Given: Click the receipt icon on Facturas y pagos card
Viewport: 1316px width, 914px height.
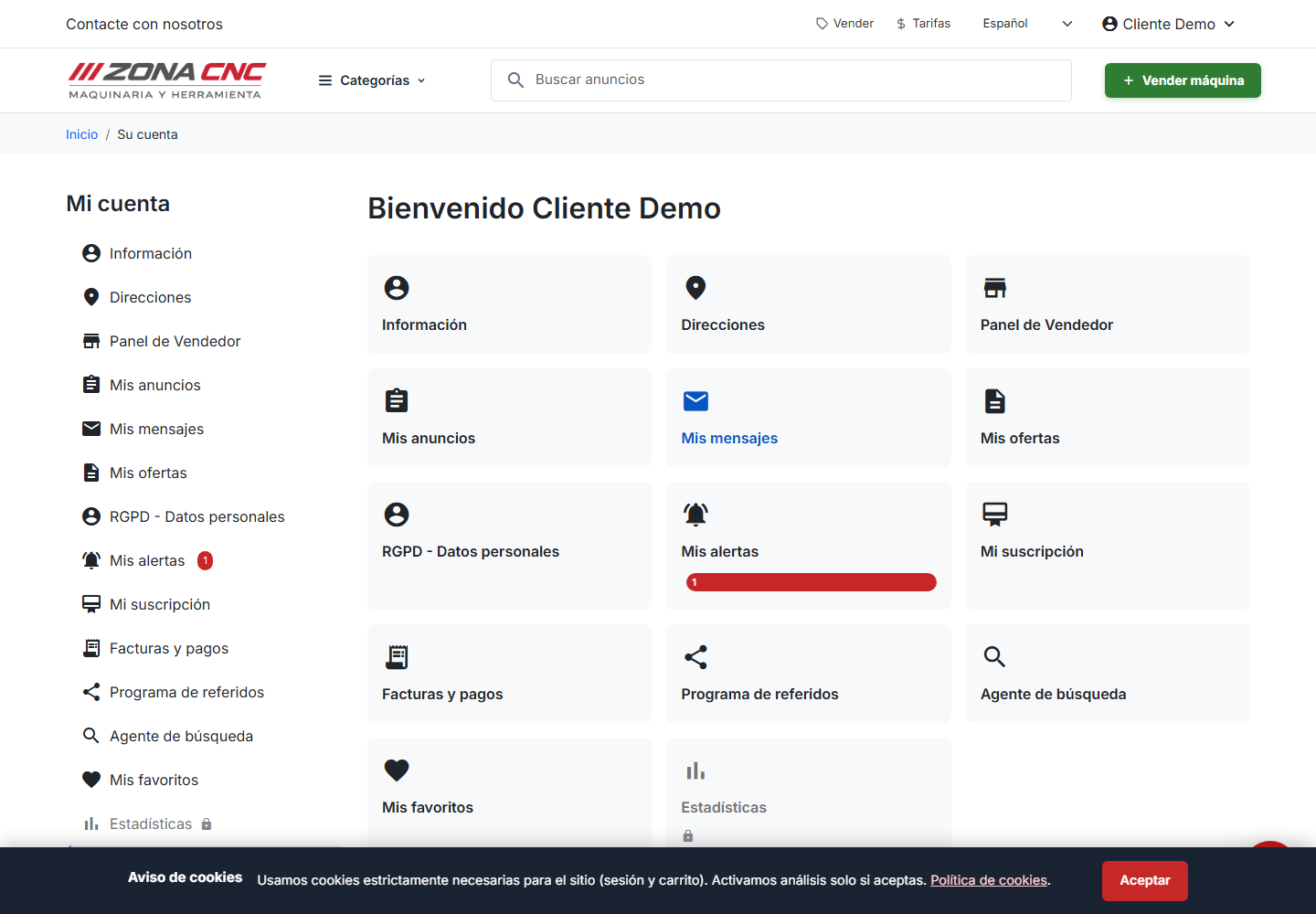Looking at the screenshot, I should tap(397, 657).
